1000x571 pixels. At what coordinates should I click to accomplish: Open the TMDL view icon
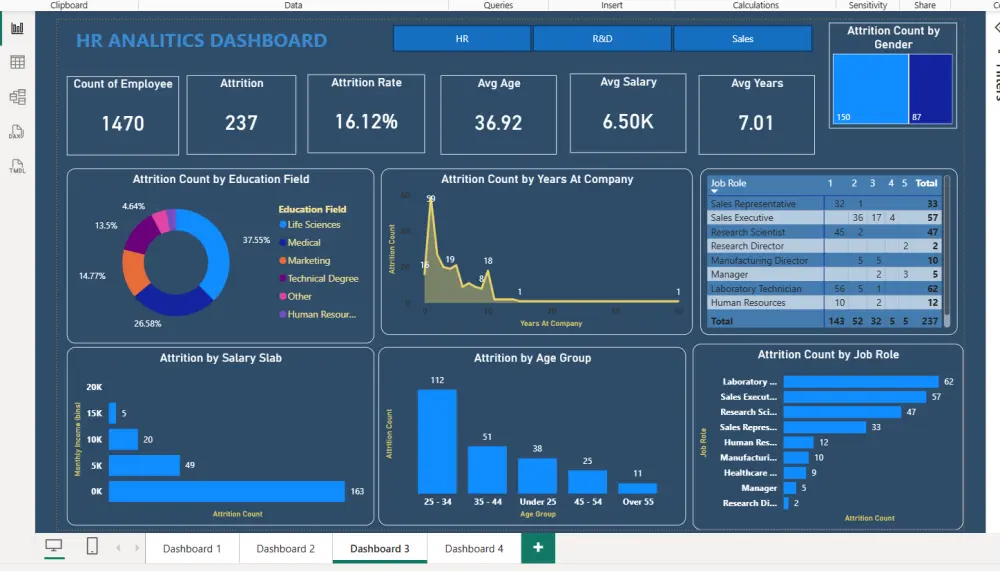point(17,167)
